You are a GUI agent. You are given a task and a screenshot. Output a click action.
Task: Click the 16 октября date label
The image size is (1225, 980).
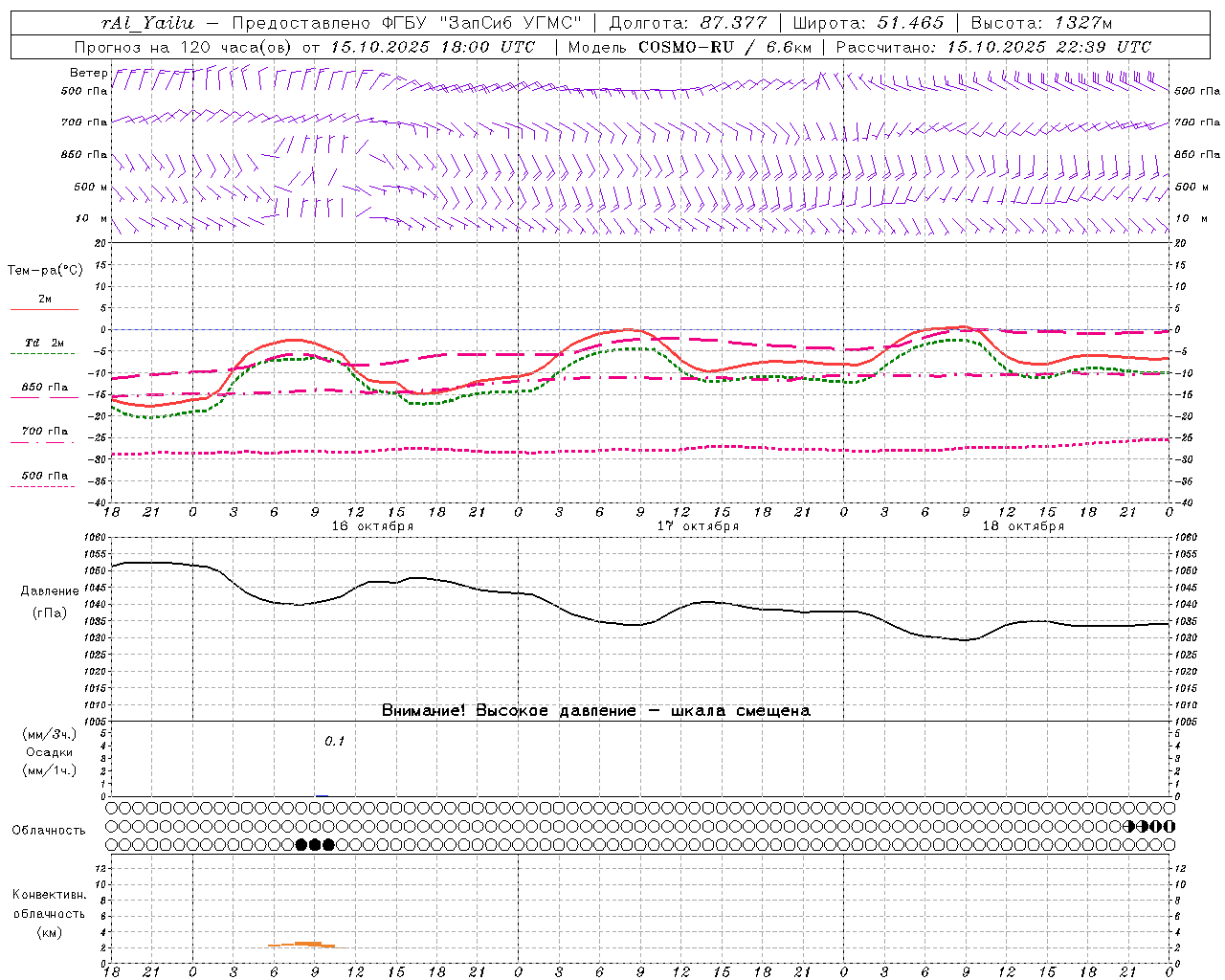point(372,525)
